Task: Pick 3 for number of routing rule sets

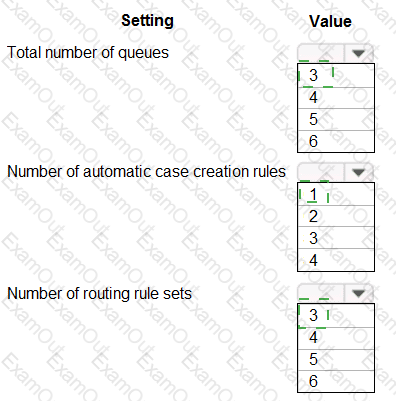Action: (x=336, y=315)
